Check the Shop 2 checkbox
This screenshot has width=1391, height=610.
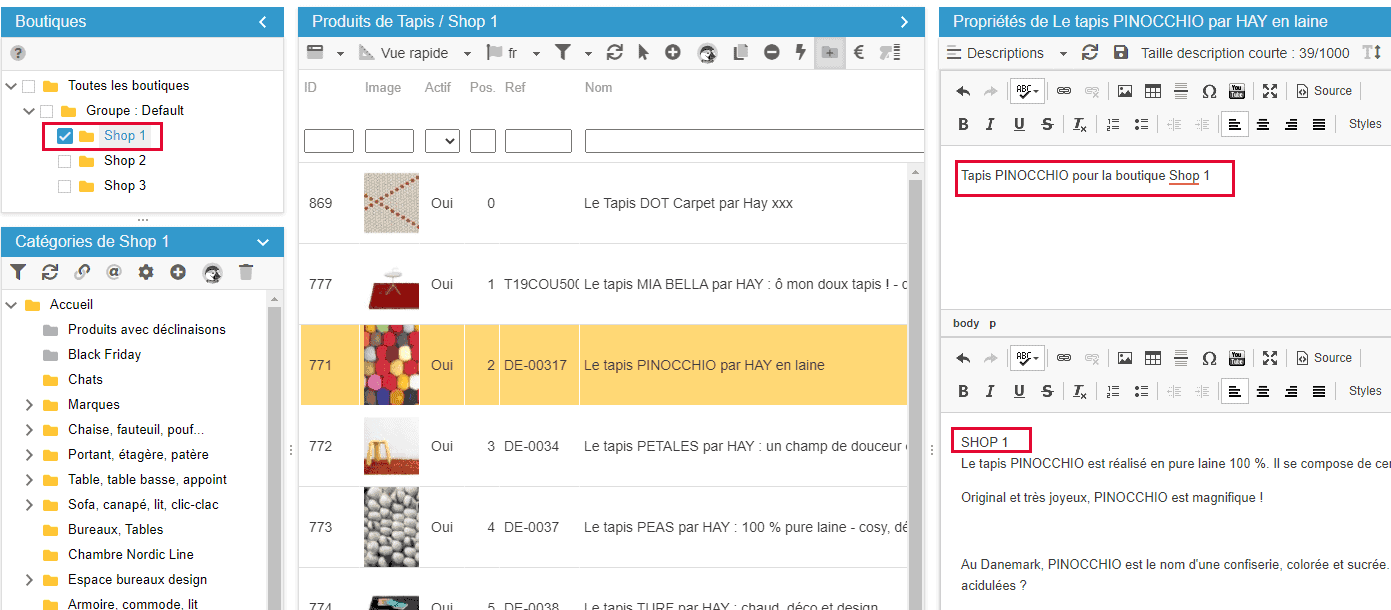(x=65, y=161)
